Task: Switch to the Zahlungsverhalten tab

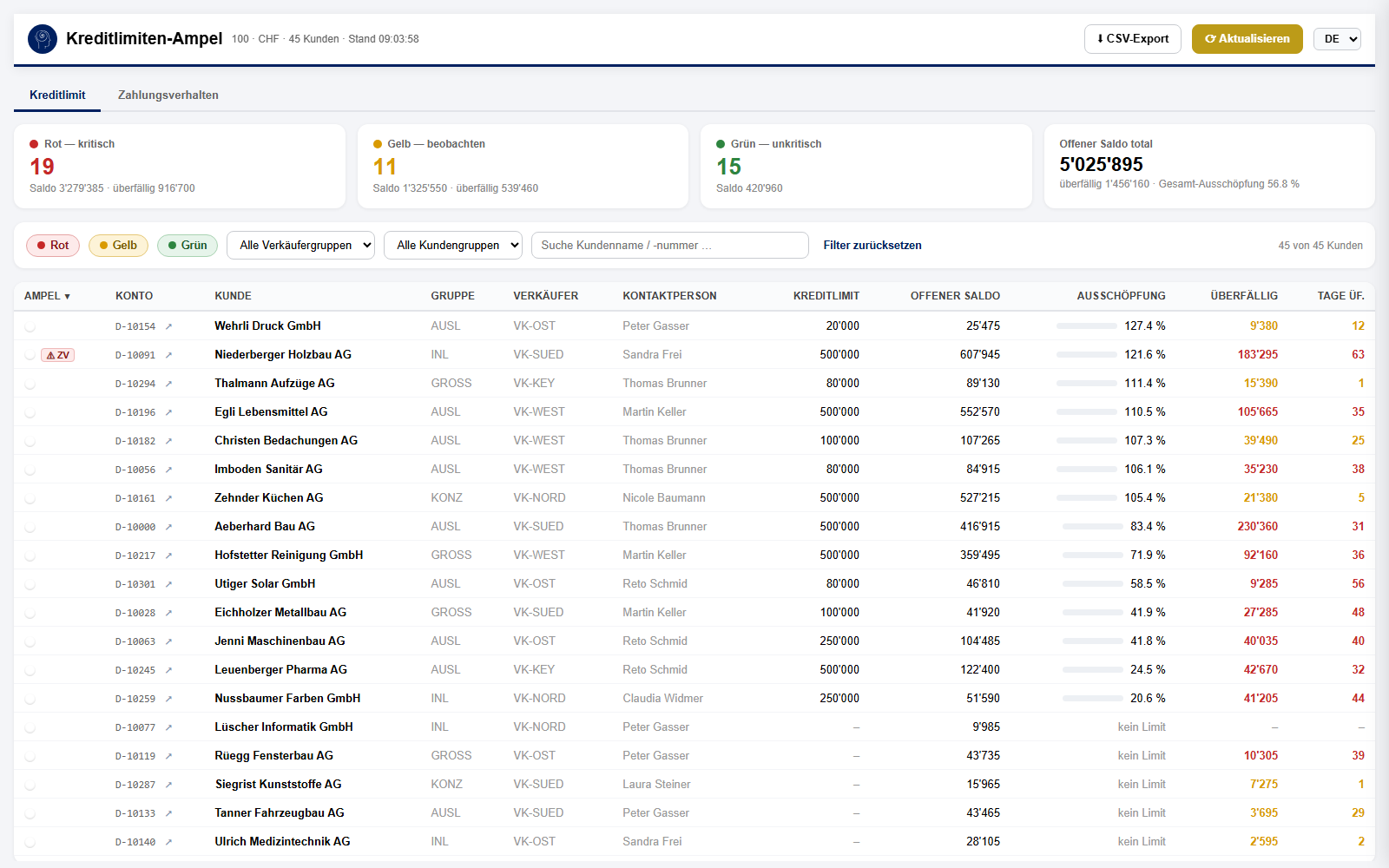Action: 168,95
